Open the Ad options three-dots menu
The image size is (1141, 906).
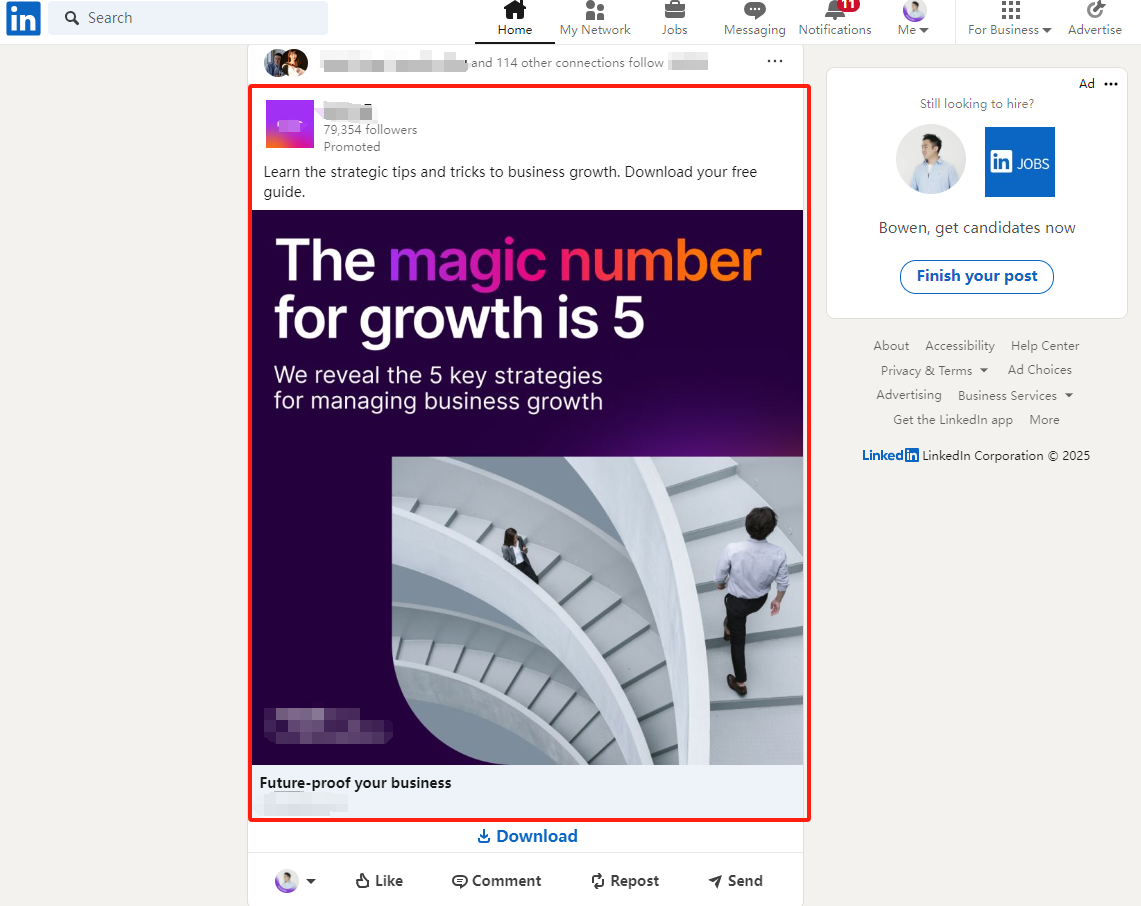tap(1110, 84)
